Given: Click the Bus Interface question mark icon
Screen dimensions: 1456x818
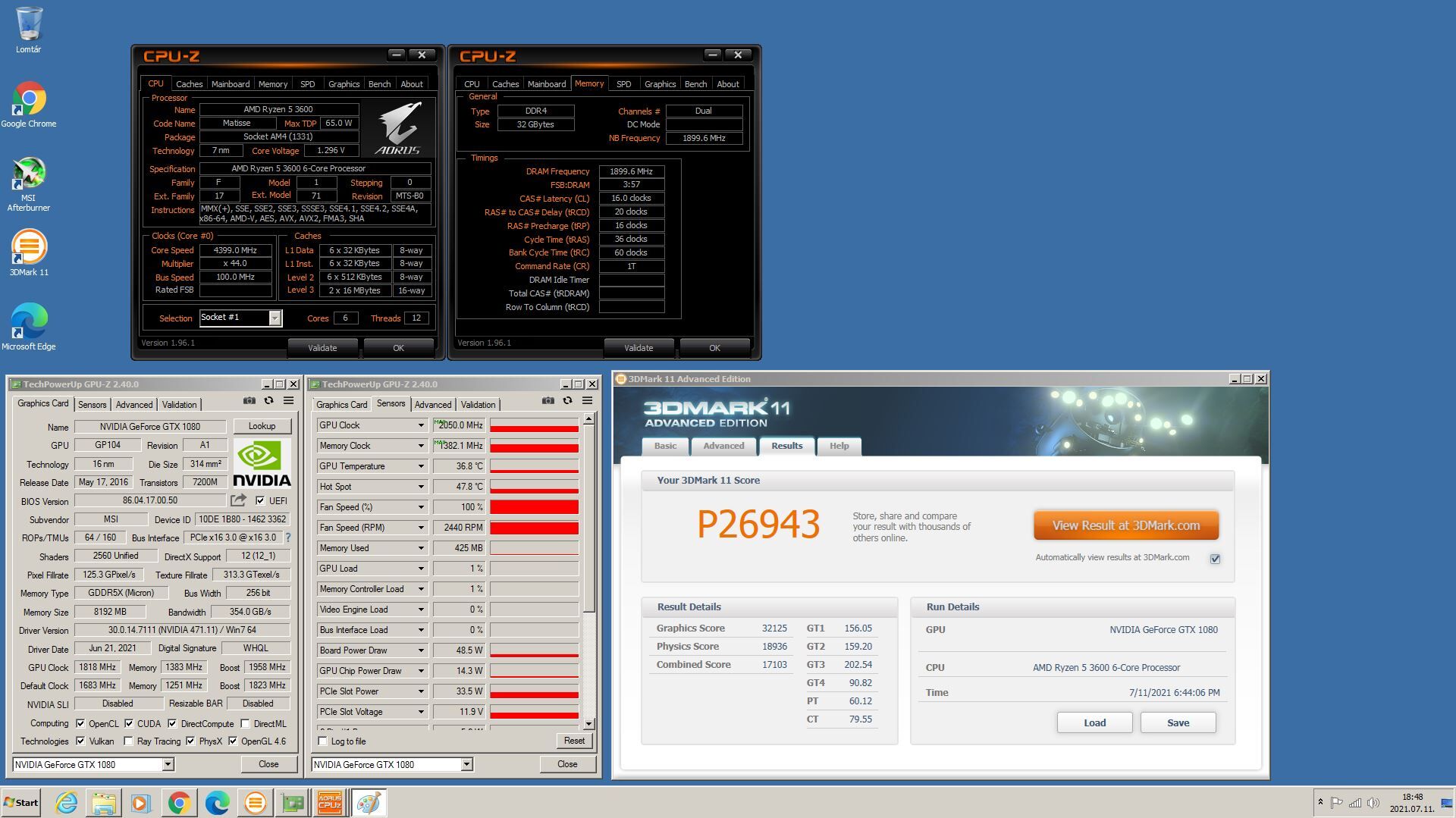Looking at the screenshot, I should (x=288, y=537).
